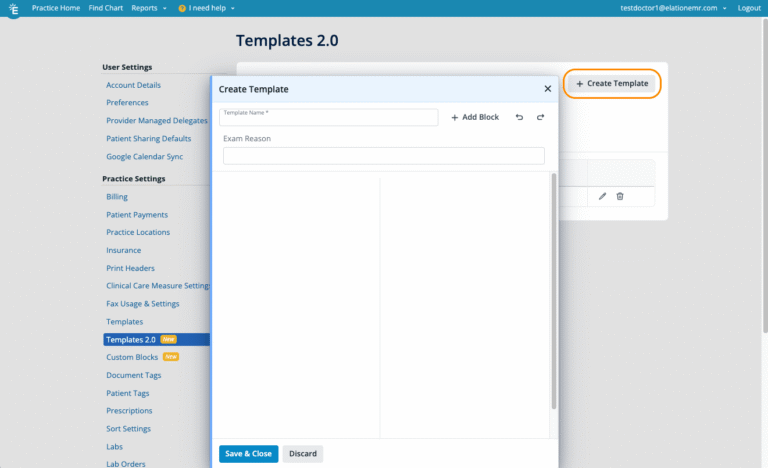Open Patient Tags settings
Screen dimensions: 768x468
(128, 393)
